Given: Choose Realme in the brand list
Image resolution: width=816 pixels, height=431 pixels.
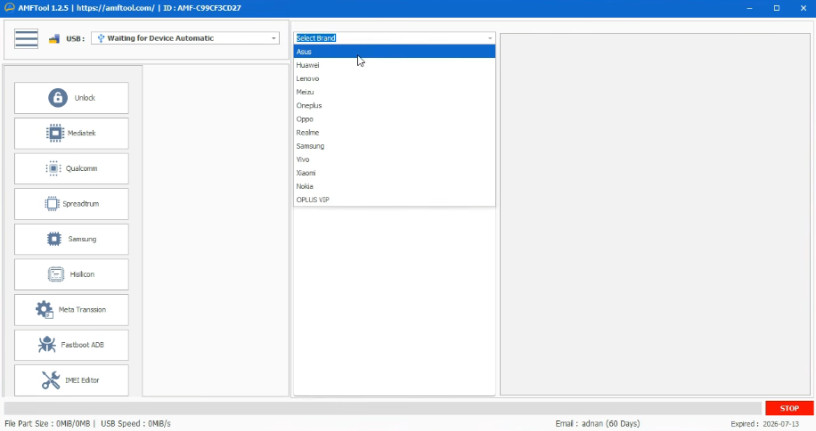Looking at the screenshot, I should [394, 133].
